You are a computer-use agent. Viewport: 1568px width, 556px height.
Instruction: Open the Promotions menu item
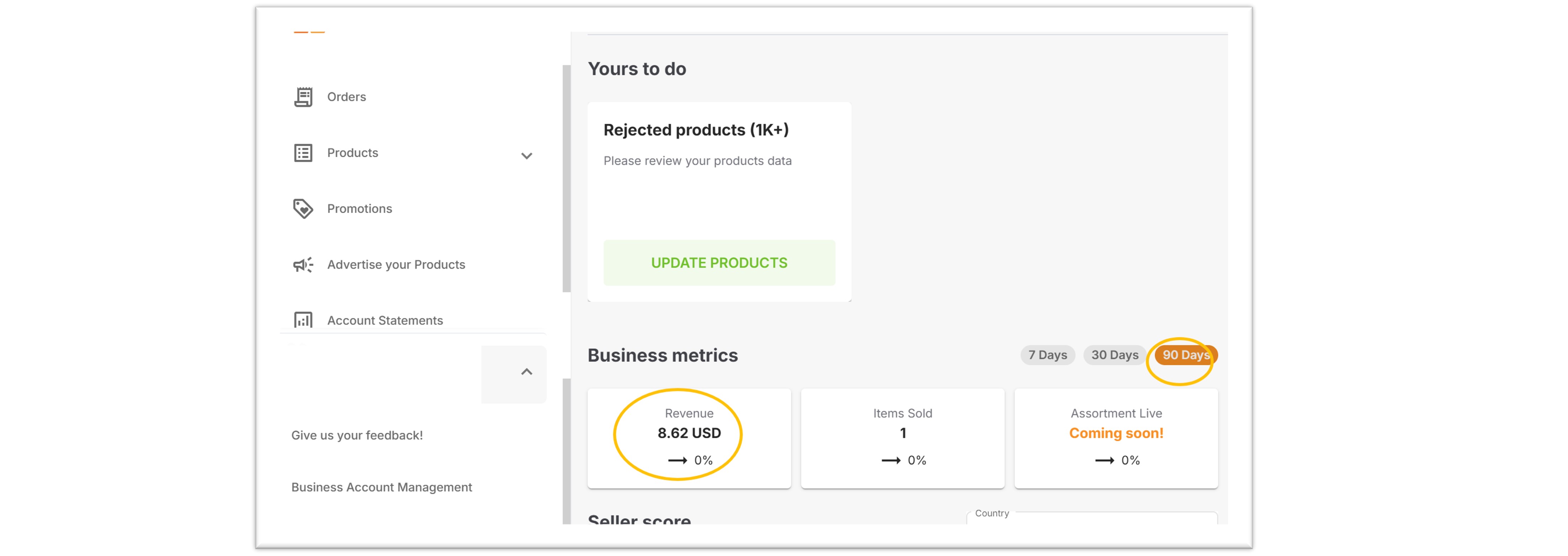(x=359, y=209)
